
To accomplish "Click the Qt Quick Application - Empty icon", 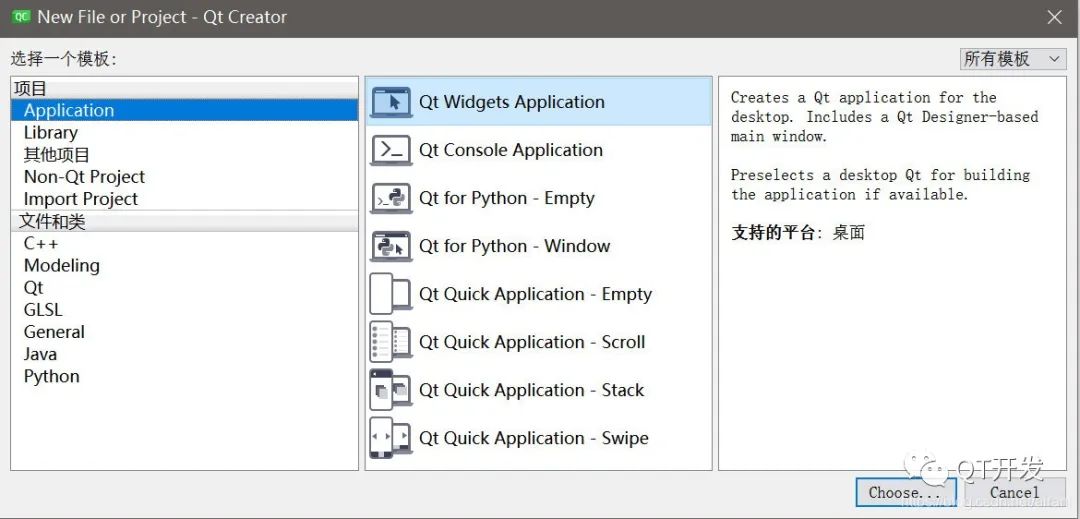I will pos(391,294).
